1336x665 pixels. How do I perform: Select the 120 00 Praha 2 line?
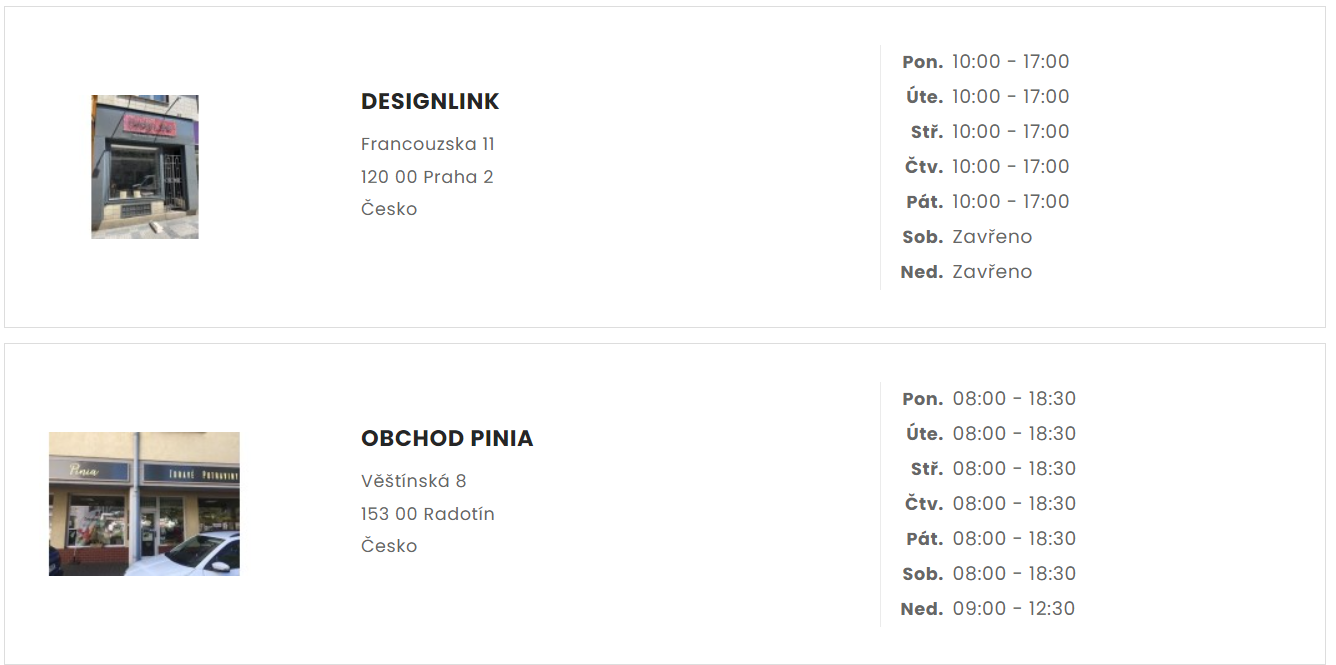tap(427, 177)
